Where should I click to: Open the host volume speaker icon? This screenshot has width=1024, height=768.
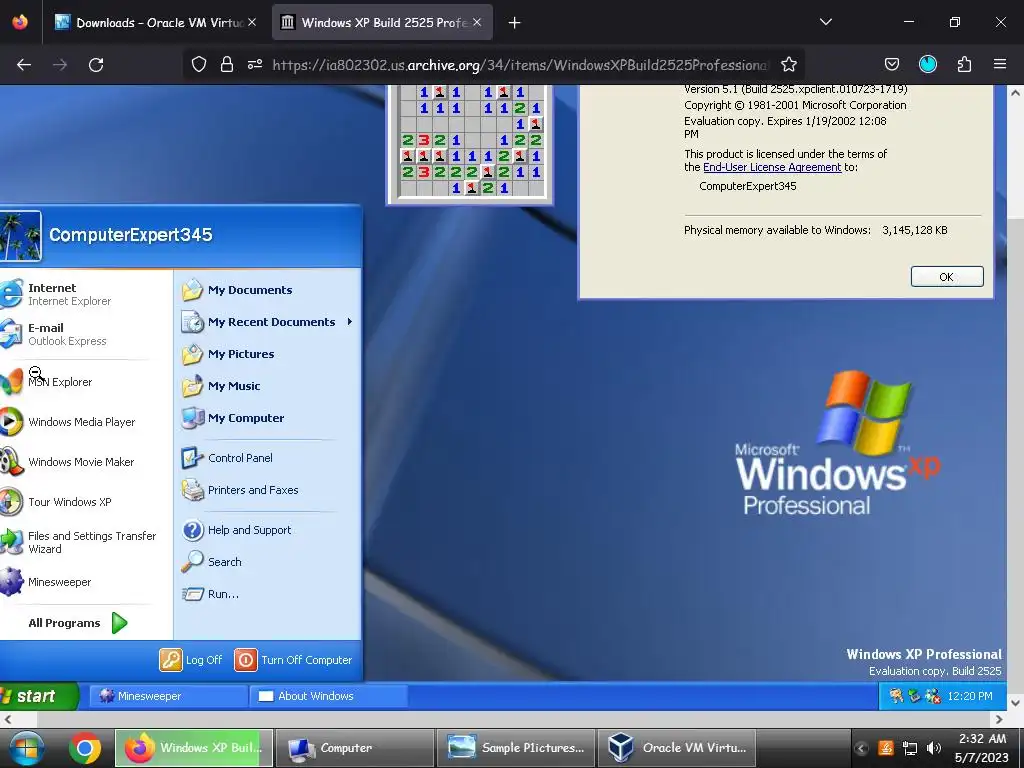[x=934, y=748]
